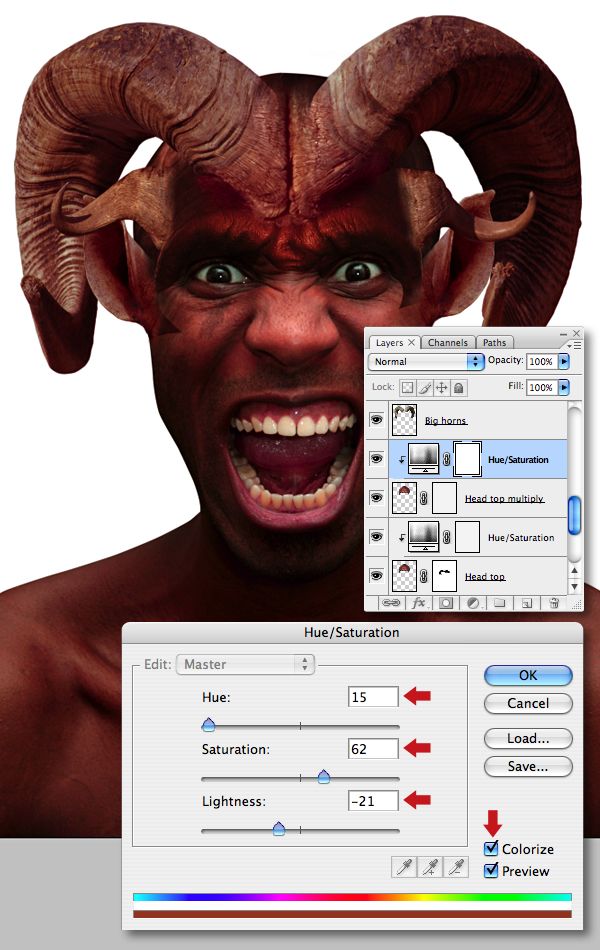
Task: Open the layer style fx menu
Action: click(x=418, y=603)
